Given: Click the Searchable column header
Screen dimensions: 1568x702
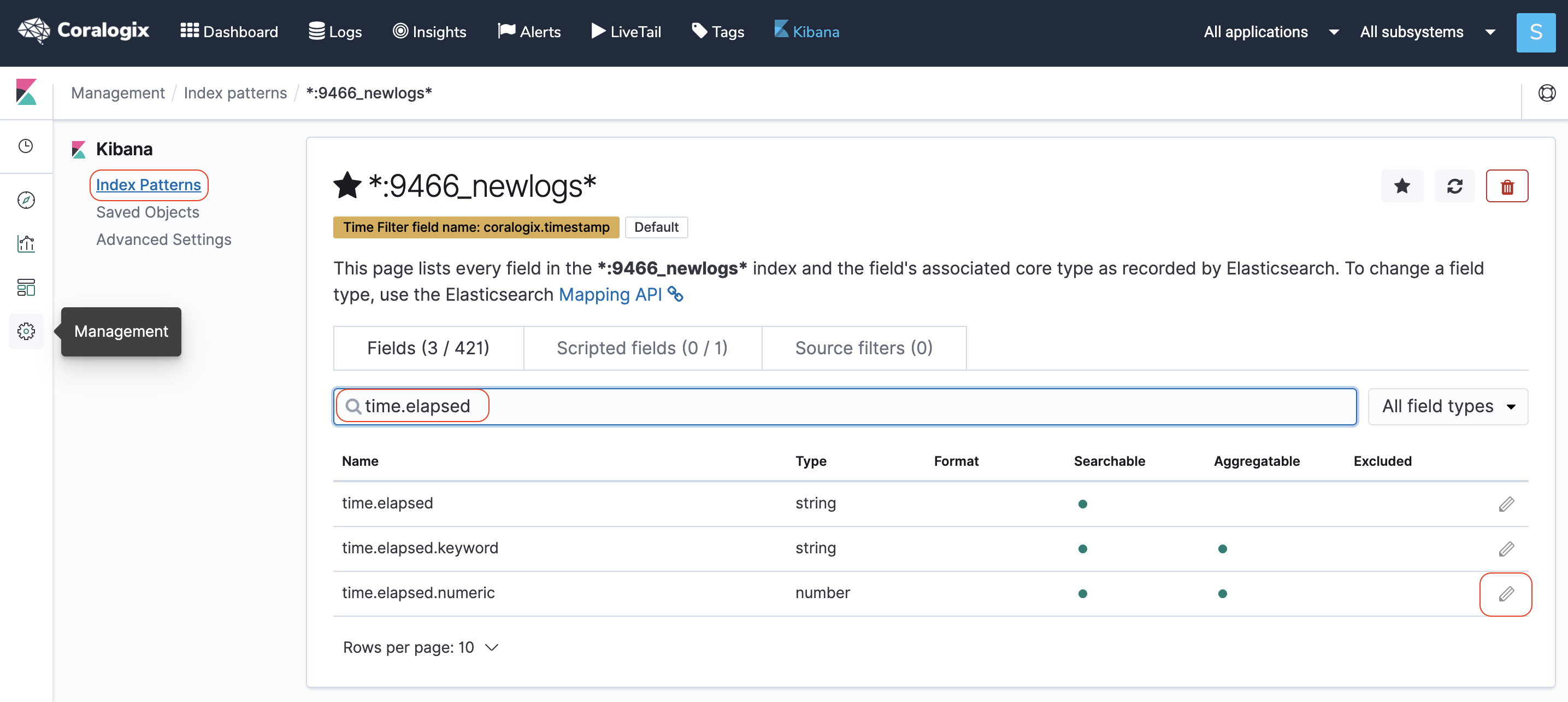Looking at the screenshot, I should coord(1109,461).
